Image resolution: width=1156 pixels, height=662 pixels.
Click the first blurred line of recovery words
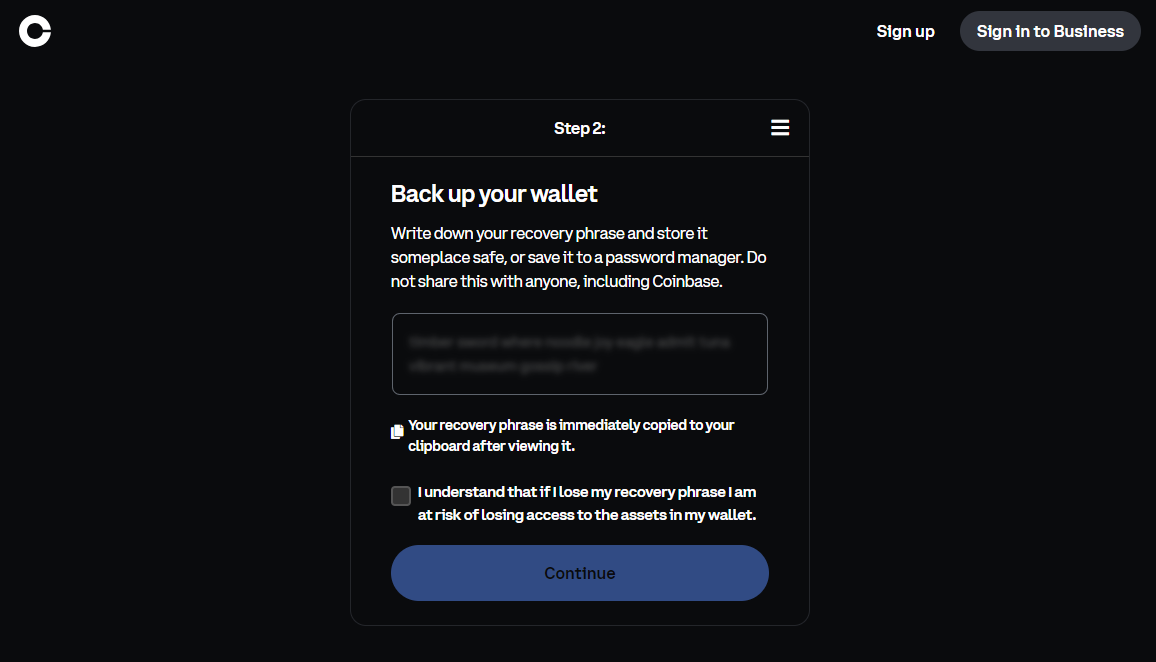(x=569, y=342)
